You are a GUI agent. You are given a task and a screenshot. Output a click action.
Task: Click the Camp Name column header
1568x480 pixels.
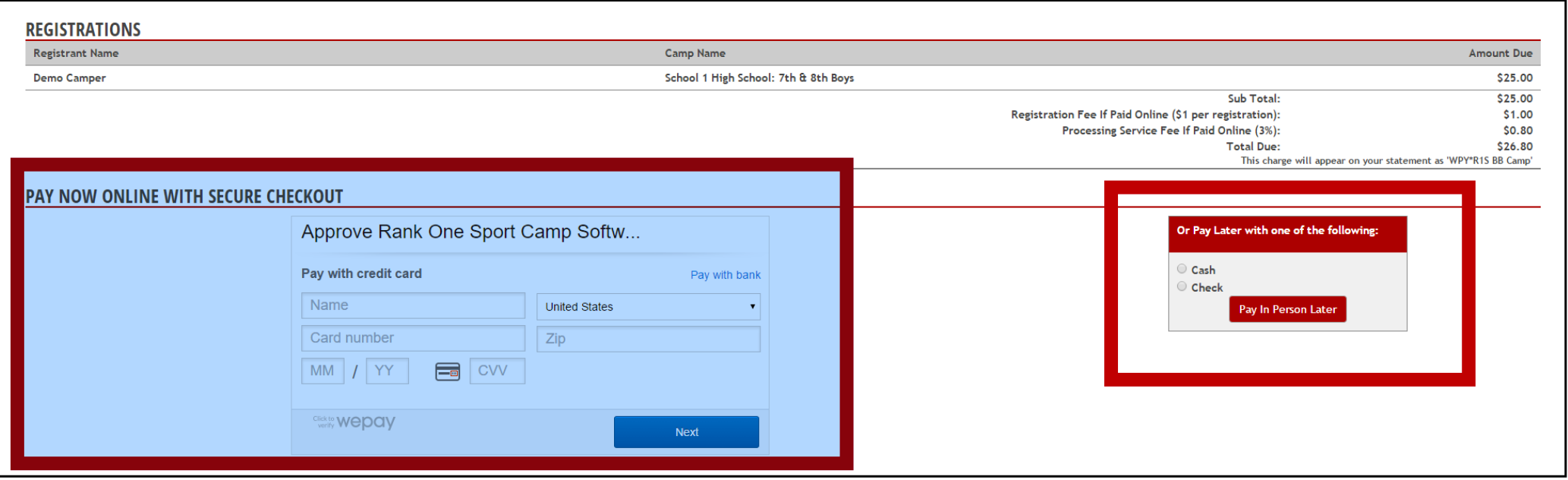pos(695,53)
